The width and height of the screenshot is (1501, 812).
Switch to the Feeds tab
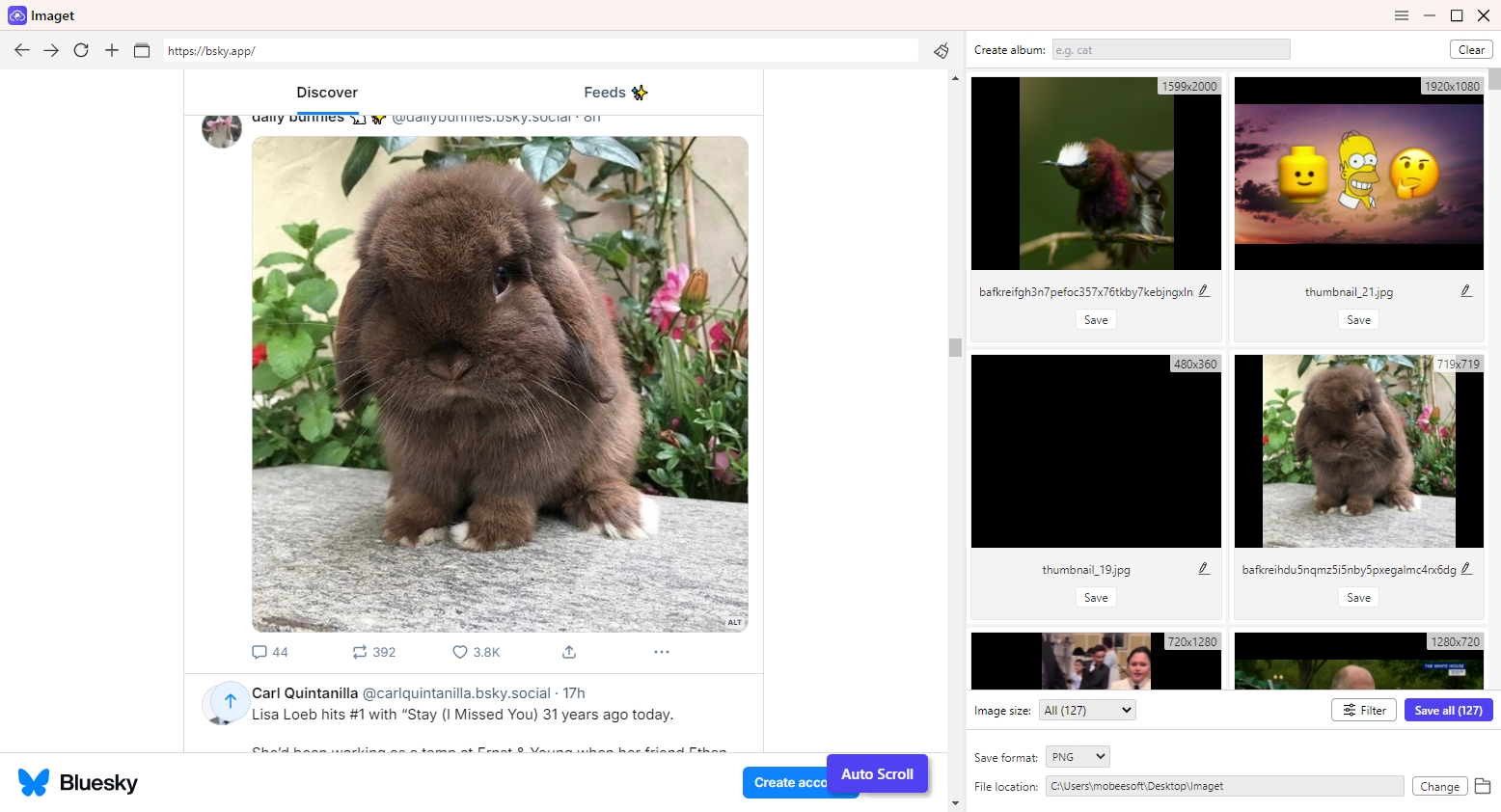click(615, 93)
